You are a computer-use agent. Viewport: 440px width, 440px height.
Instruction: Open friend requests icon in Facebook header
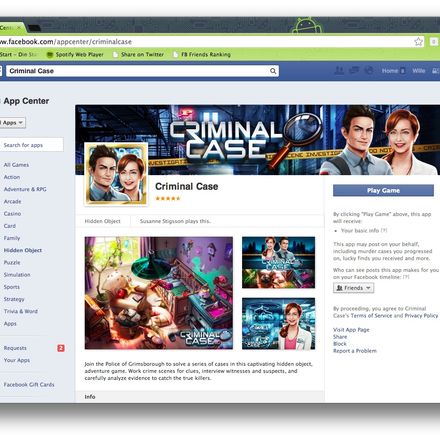point(339,71)
